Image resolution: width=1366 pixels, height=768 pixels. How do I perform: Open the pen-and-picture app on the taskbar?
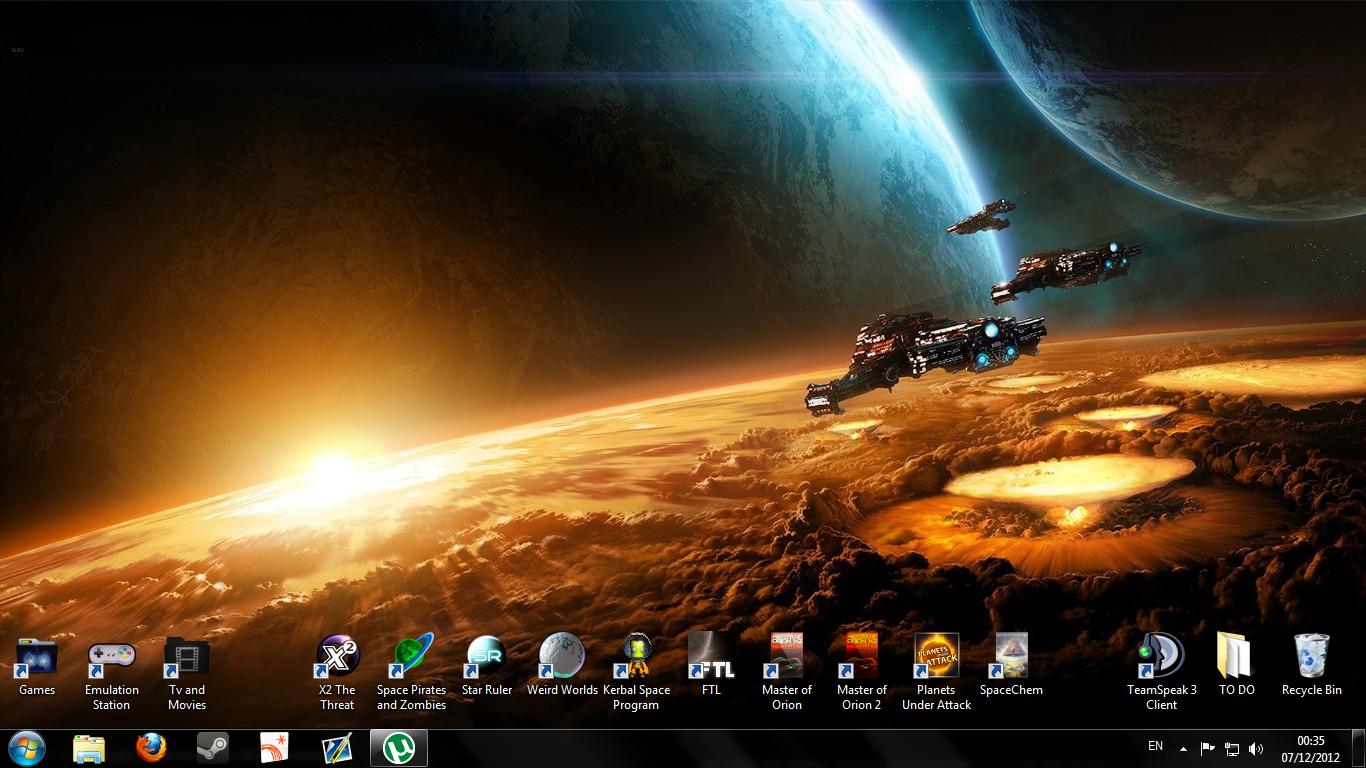pyautogui.click(x=337, y=748)
